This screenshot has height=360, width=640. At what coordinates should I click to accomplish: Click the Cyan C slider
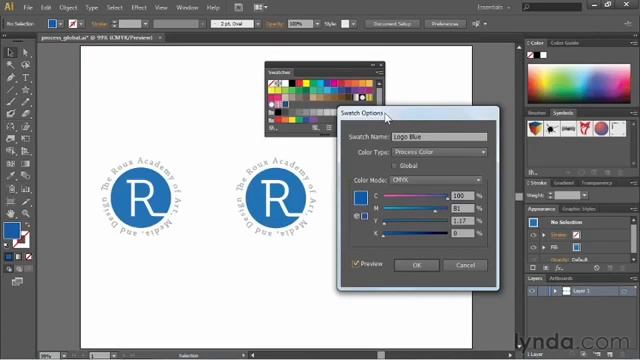(x=416, y=196)
